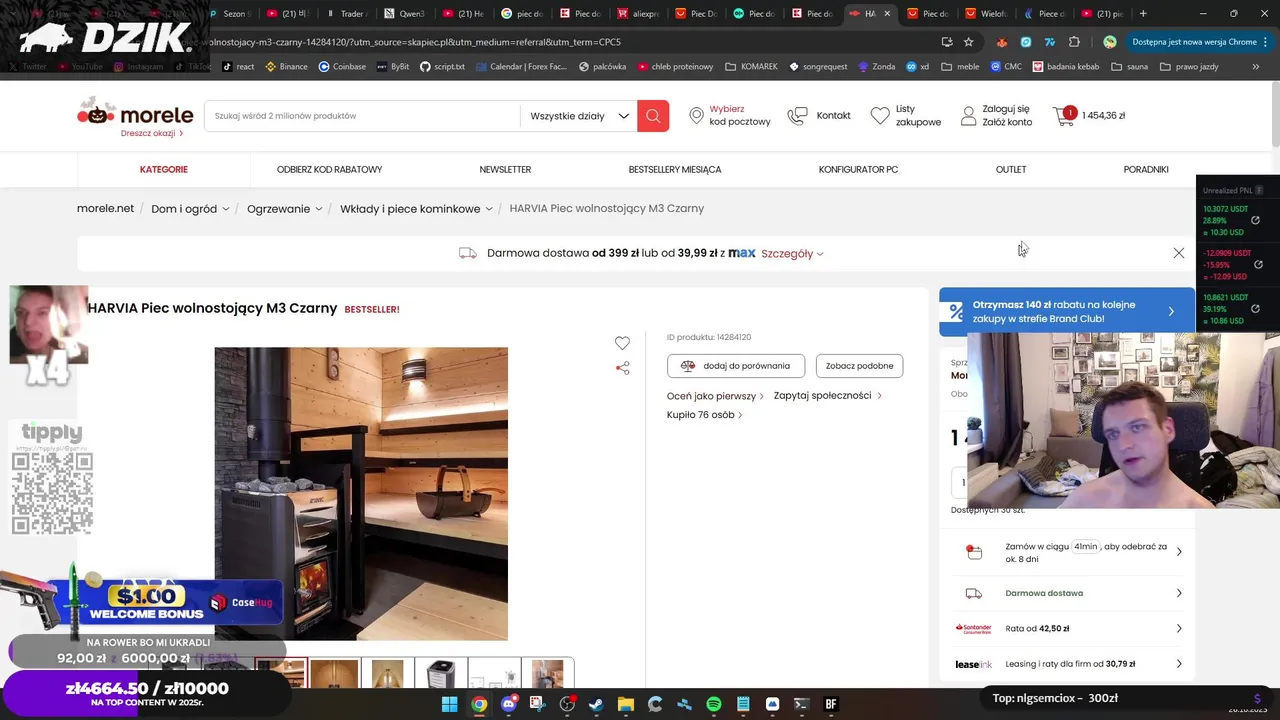The image size is (1280, 720).
Task: Open the PORADNIKI menu item
Action: tap(1146, 170)
